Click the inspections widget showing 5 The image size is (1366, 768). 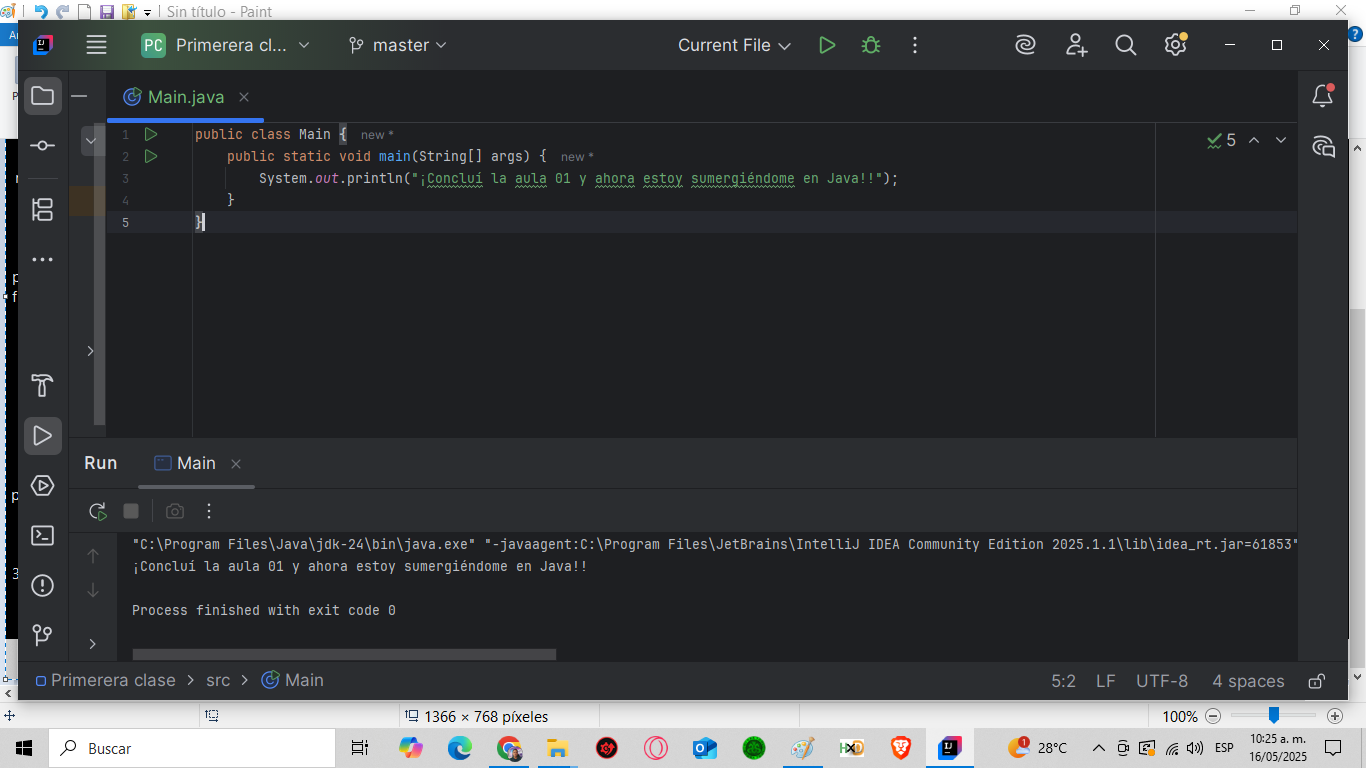(x=1222, y=140)
